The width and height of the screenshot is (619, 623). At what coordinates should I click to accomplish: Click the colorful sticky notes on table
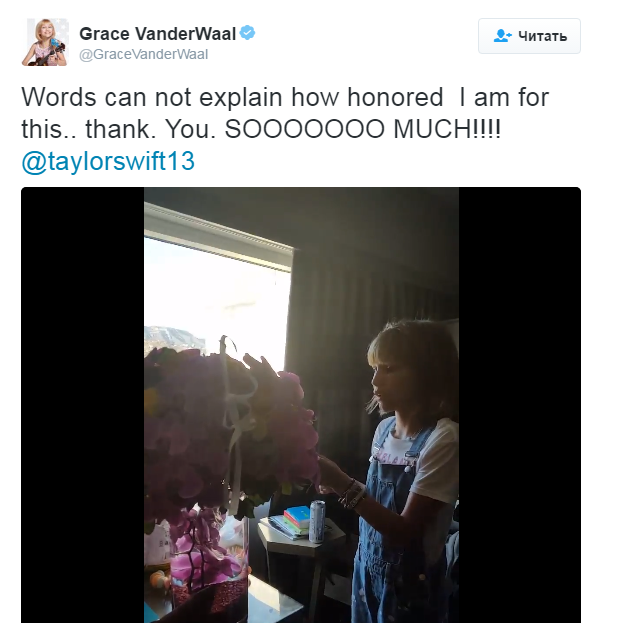pos(294,521)
